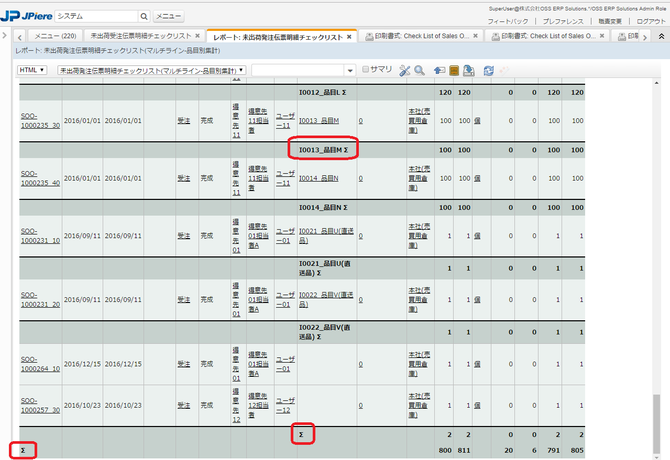Screen dimensions: 670x460
Task: Open order link SOO-1000257_30
Action: (40, 405)
